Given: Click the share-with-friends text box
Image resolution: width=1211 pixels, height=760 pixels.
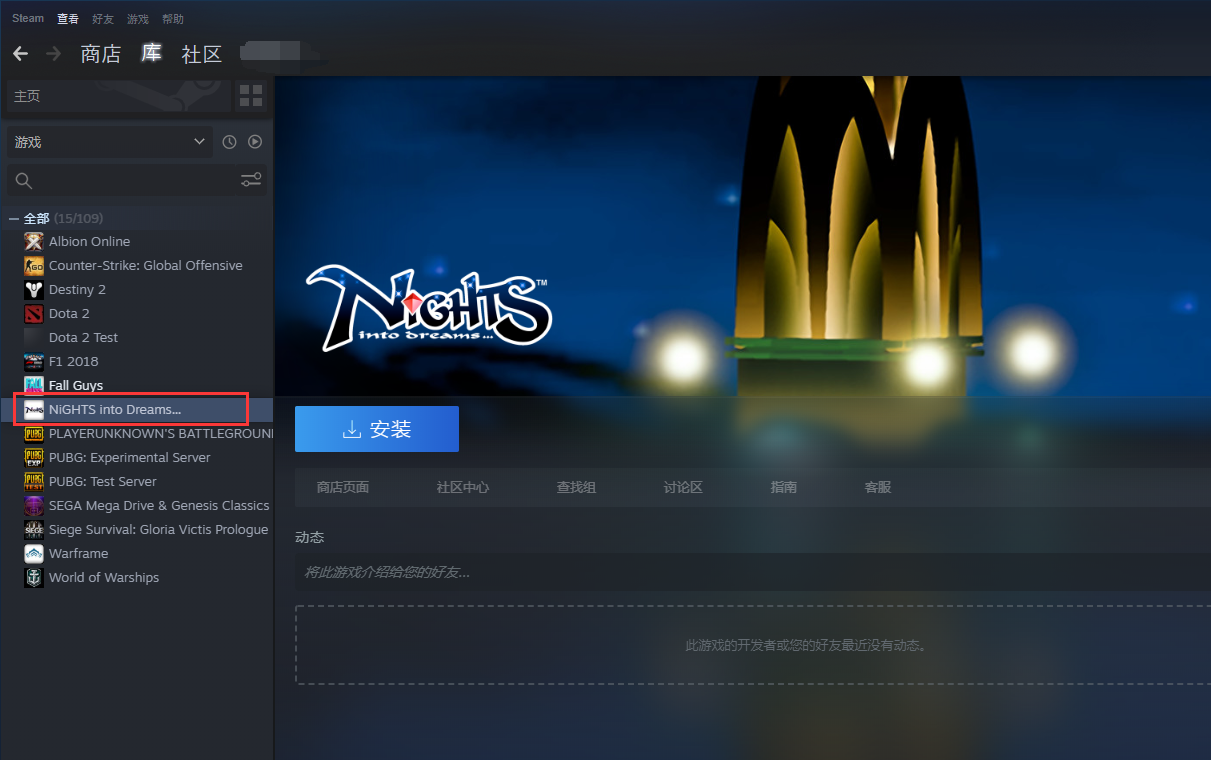Looking at the screenshot, I should point(753,572).
